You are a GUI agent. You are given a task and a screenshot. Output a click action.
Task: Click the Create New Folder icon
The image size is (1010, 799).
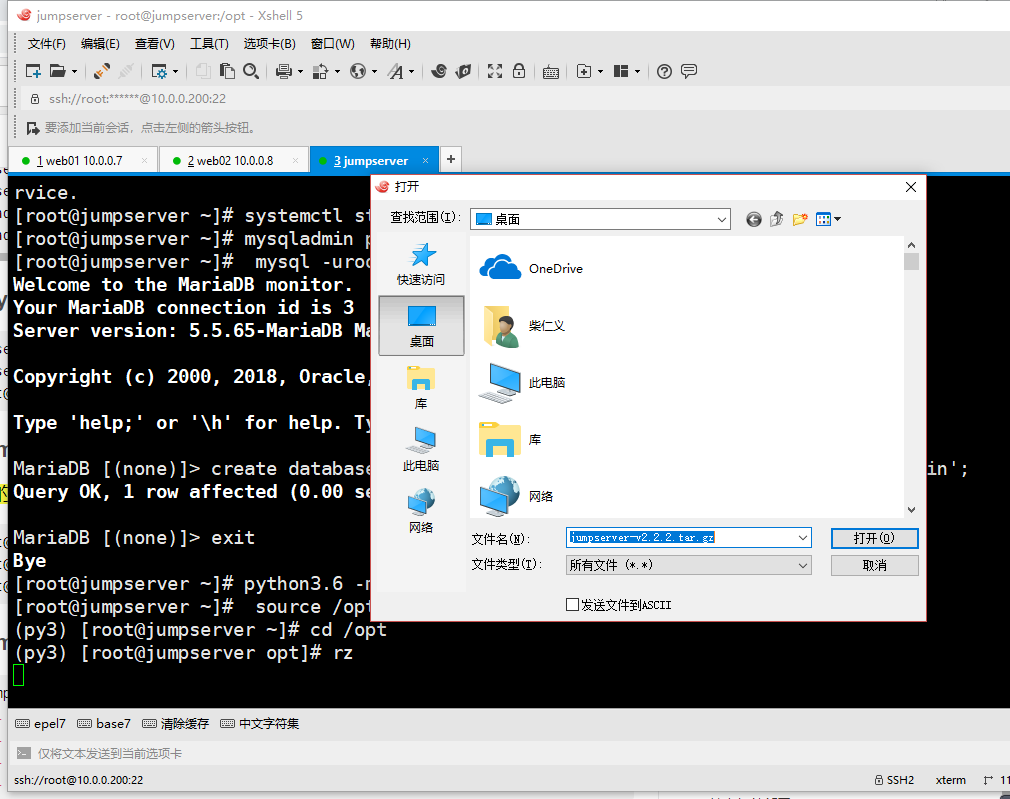[x=799, y=219]
